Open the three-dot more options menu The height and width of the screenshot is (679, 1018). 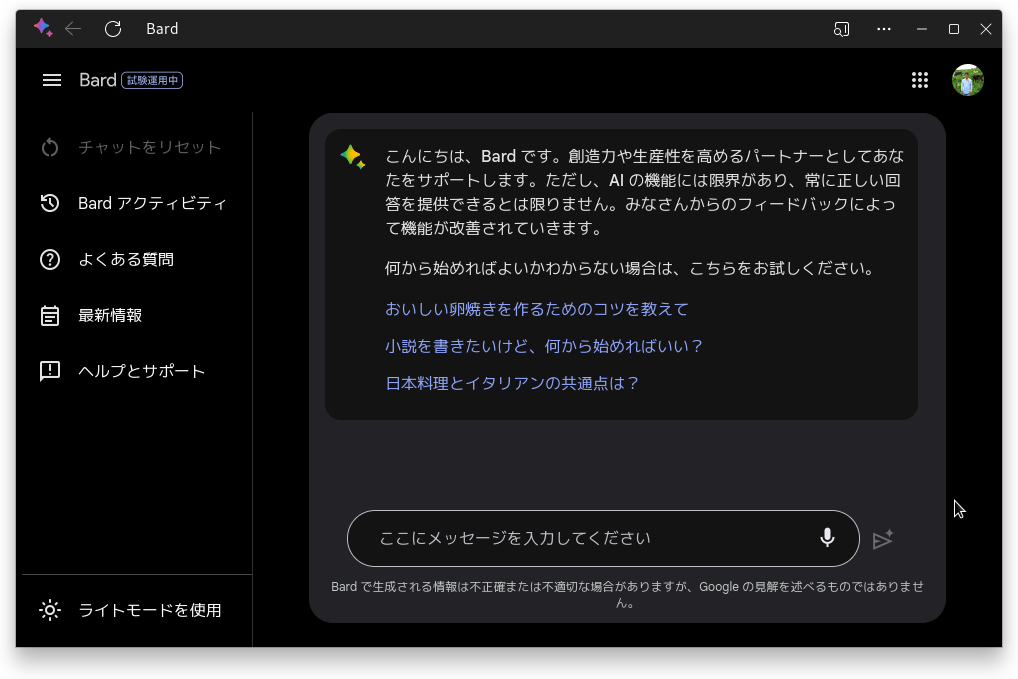point(884,29)
